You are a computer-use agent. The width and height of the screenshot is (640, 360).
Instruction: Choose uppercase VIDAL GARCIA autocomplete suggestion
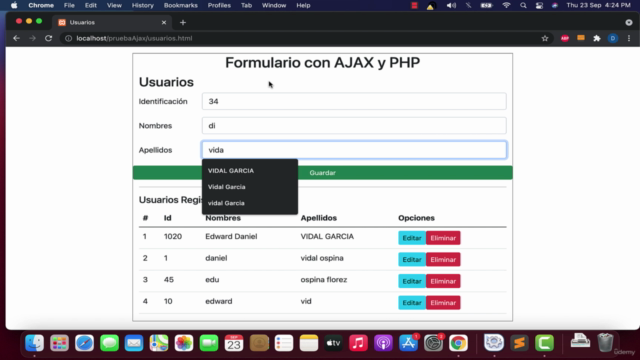pyautogui.click(x=250, y=171)
